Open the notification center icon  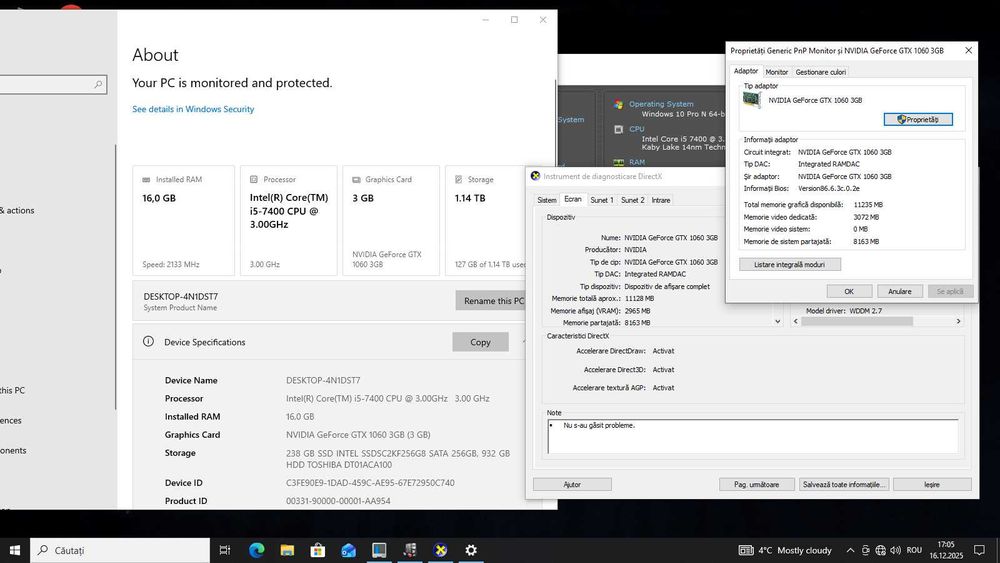pyautogui.click(x=979, y=550)
